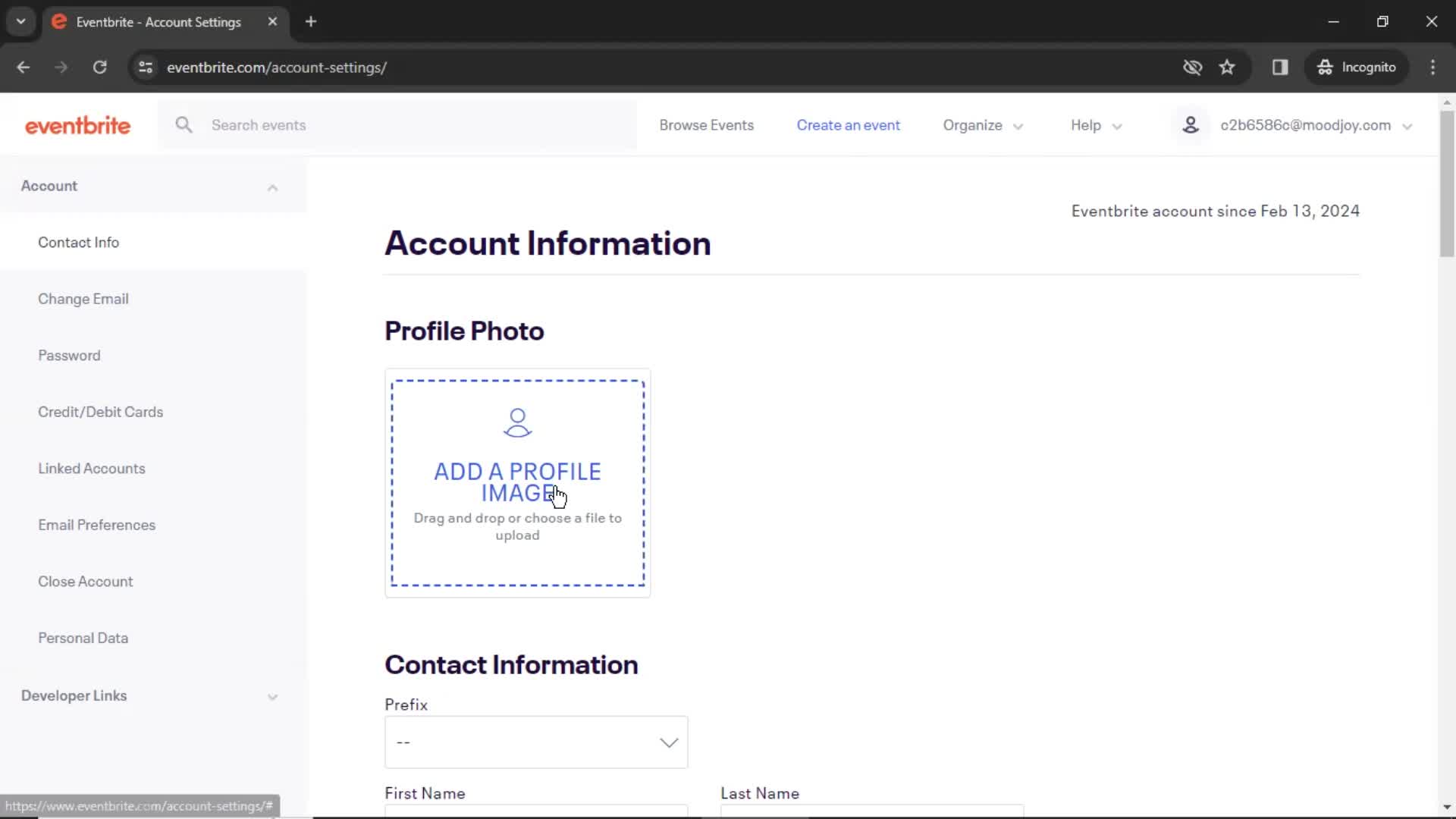
Task: Go back using browser back arrow
Action: pyautogui.click(x=24, y=67)
